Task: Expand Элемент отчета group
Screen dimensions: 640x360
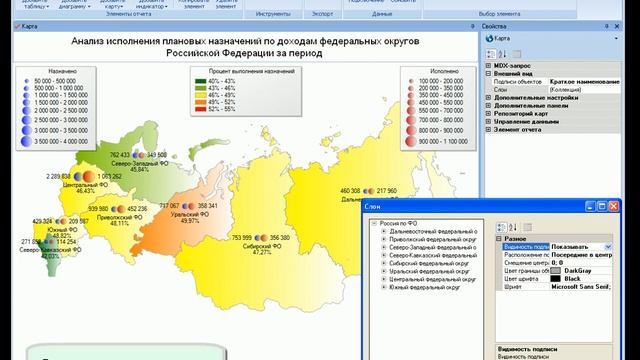Action: [x=488, y=129]
